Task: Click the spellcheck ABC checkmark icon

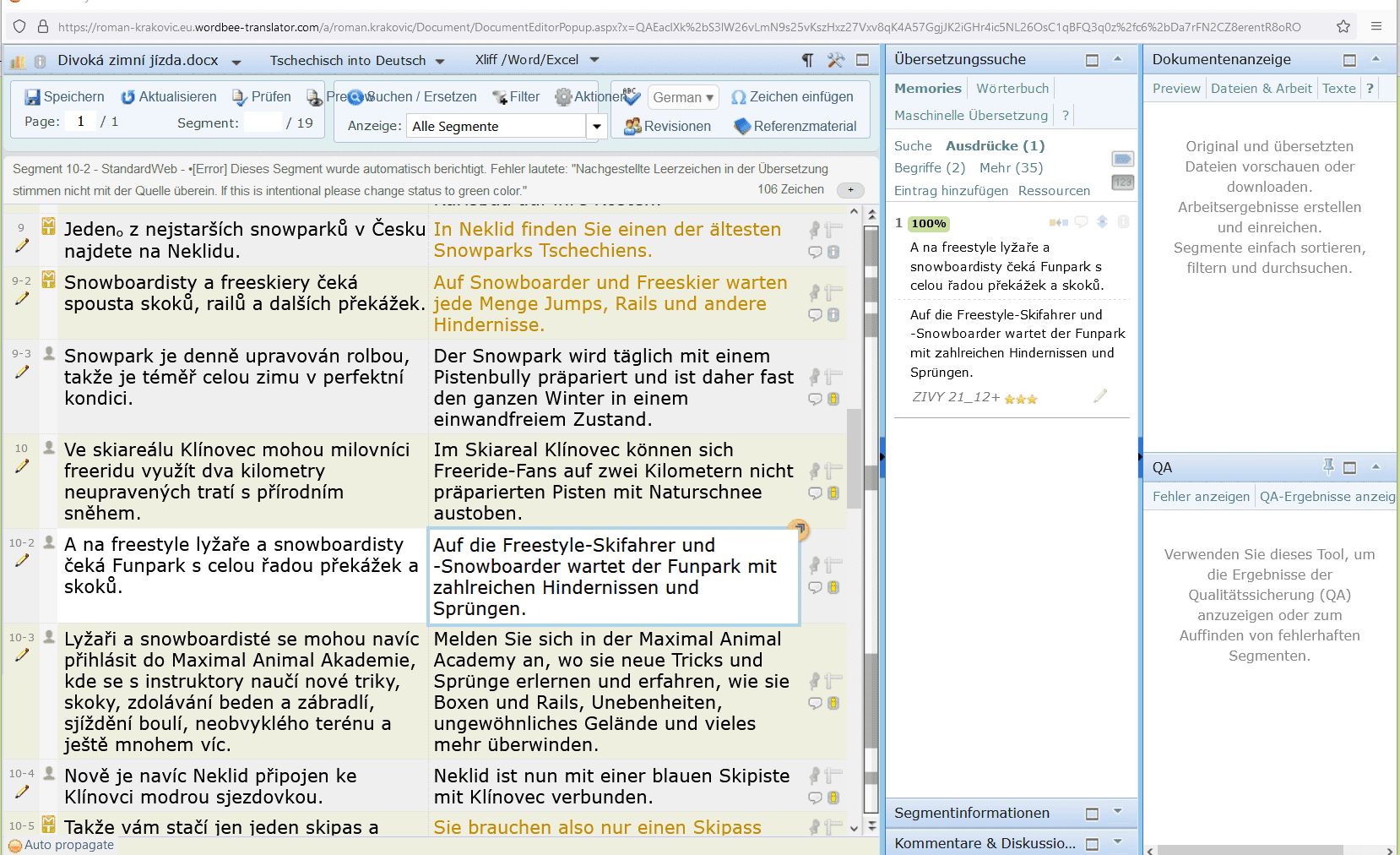Action: coord(631,96)
